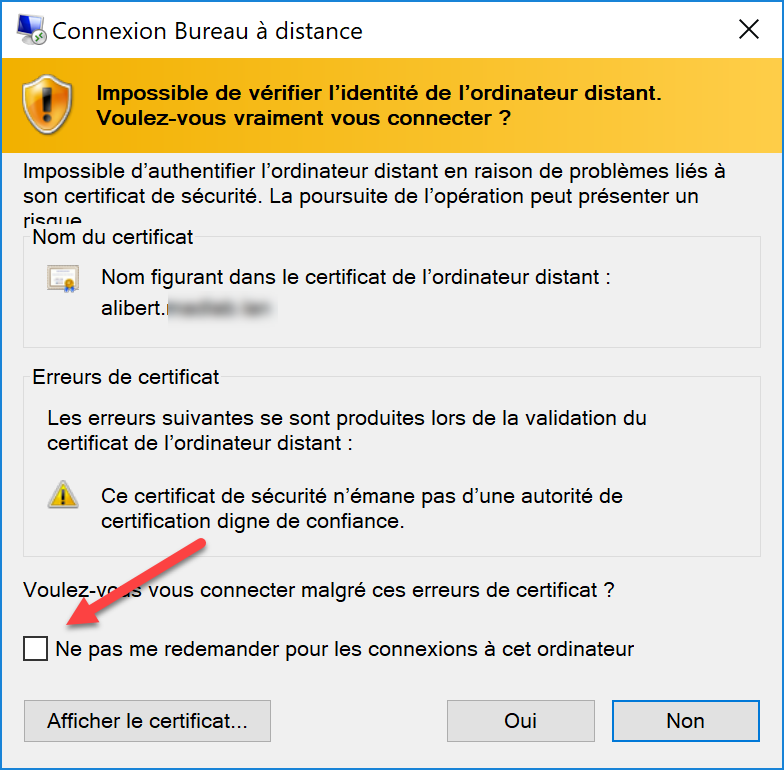Click the 'Ce certificat de sécurité n'émane pas' message

[x=362, y=508]
